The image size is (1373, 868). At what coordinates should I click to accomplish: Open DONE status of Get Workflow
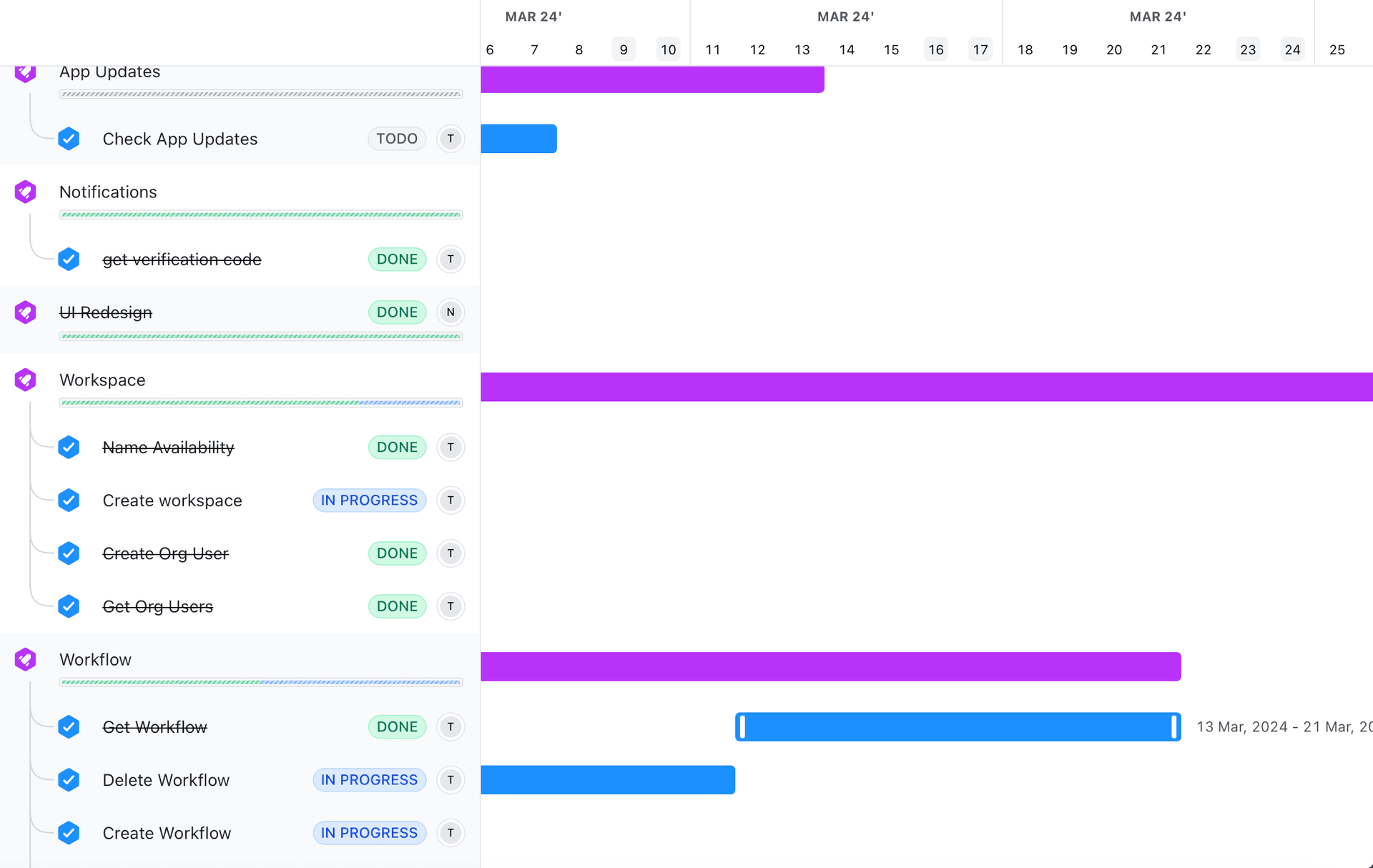coord(397,726)
